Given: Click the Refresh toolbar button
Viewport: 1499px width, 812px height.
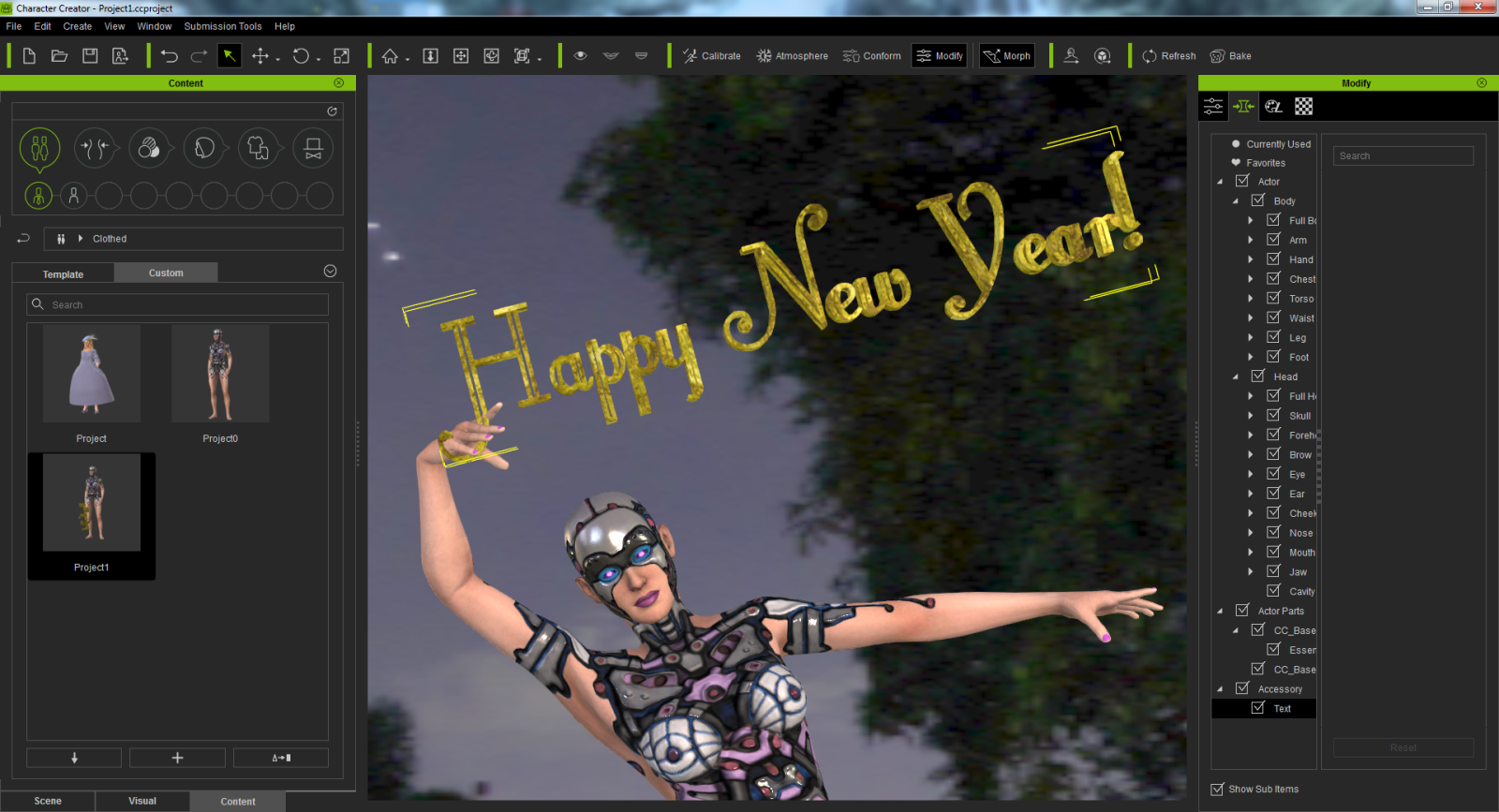Looking at the screenshot, I should [x=1169, y=56].
